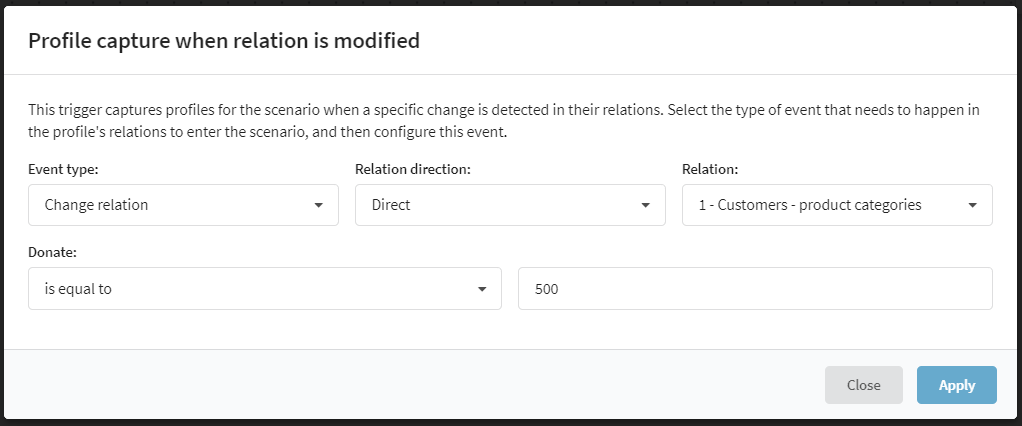Click the 'Relation direction:' field label

point(413,169)
